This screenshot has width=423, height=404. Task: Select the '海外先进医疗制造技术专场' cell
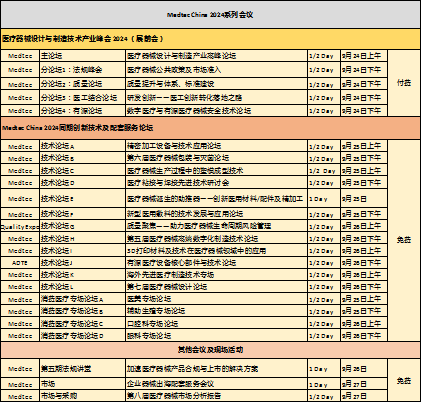[x=216, y=275]
